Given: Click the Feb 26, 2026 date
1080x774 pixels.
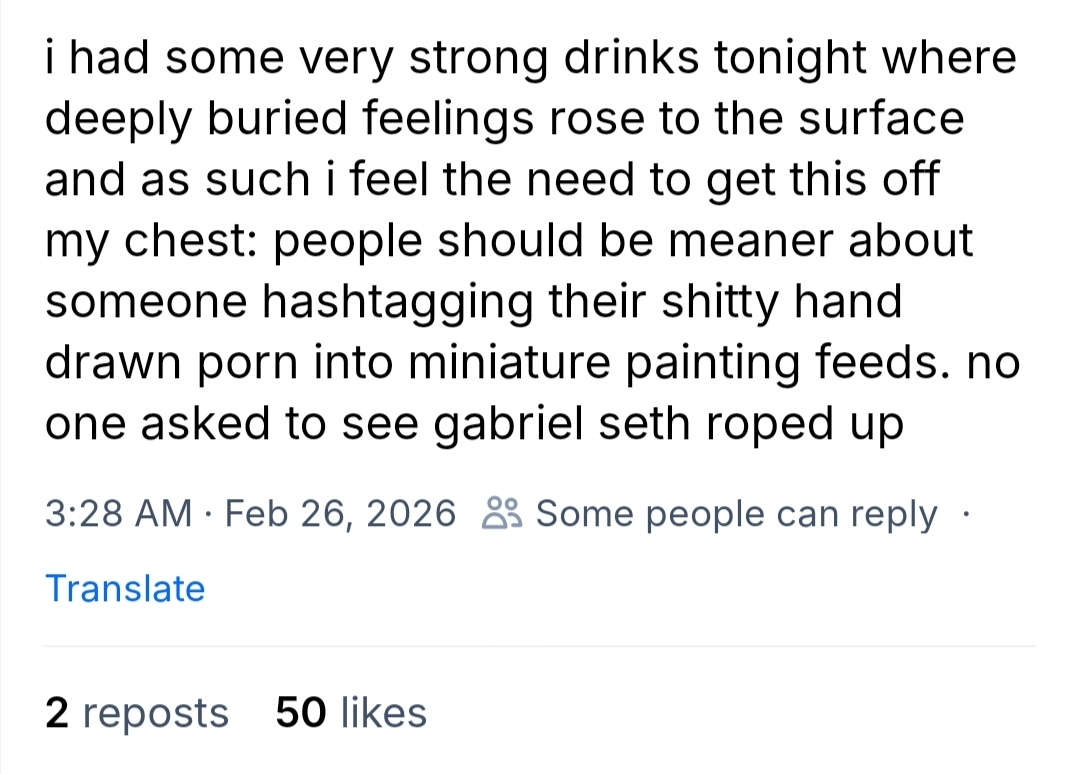Looking at the screenshot, I should [340, 514].
